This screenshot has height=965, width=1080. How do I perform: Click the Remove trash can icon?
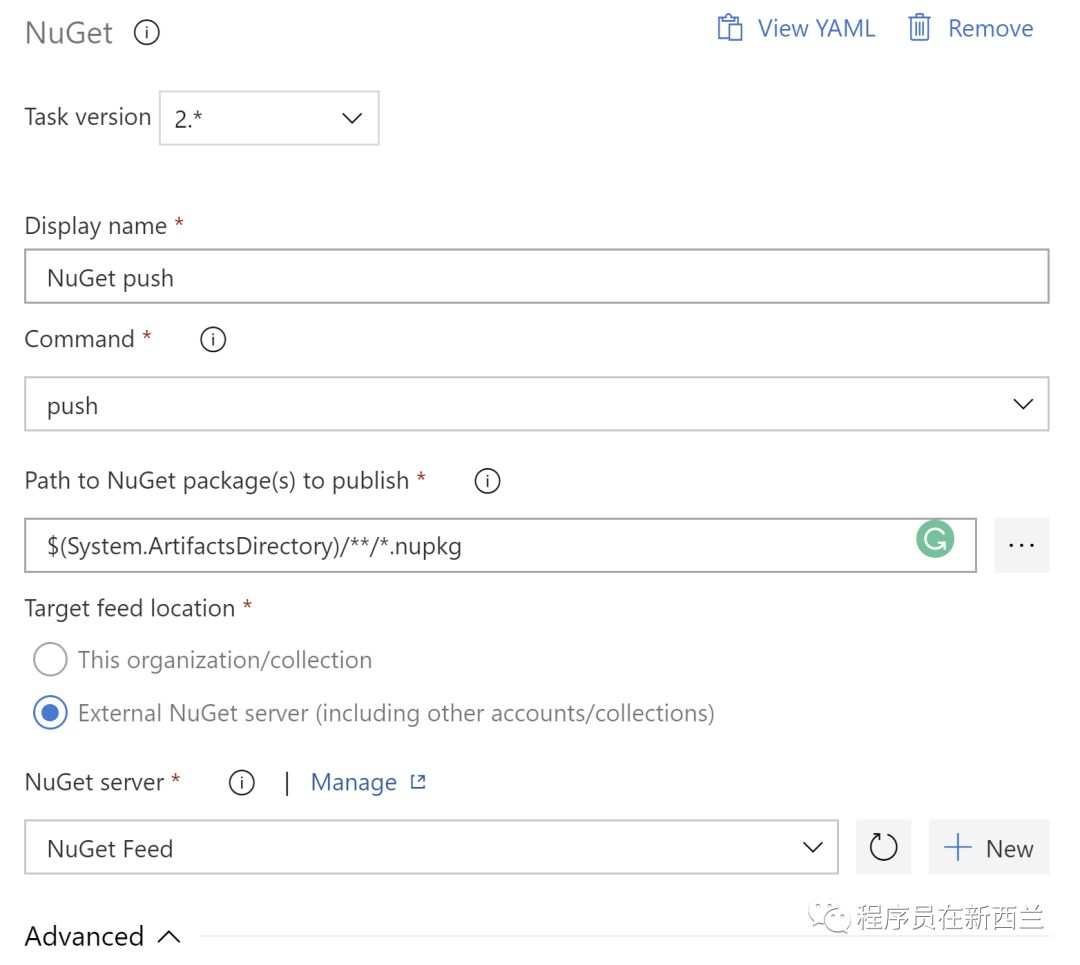[x=919, y=28]
